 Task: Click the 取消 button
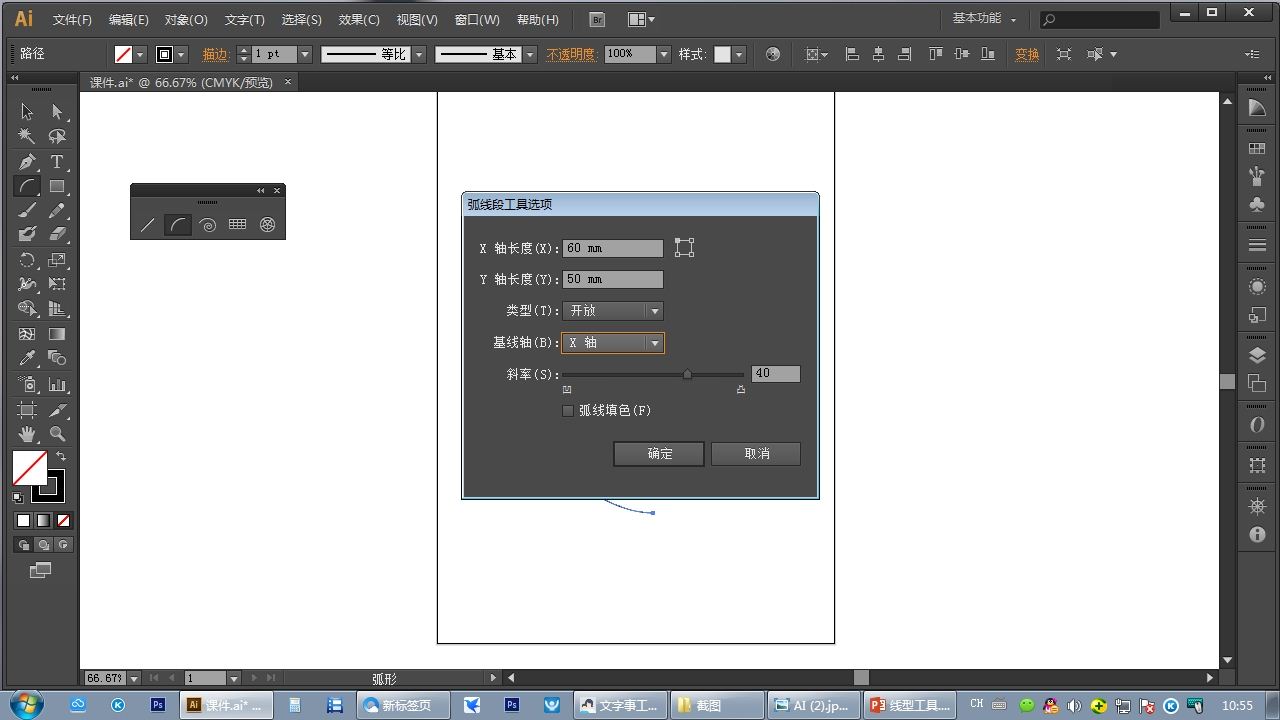756,454
